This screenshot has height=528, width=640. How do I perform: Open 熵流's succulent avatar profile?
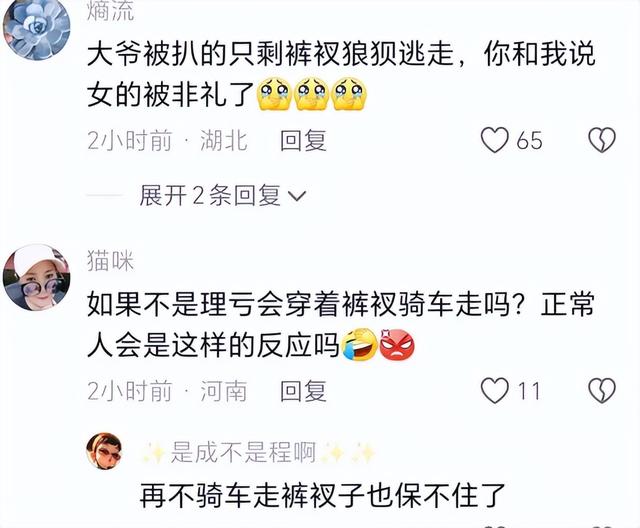point(36,30)
